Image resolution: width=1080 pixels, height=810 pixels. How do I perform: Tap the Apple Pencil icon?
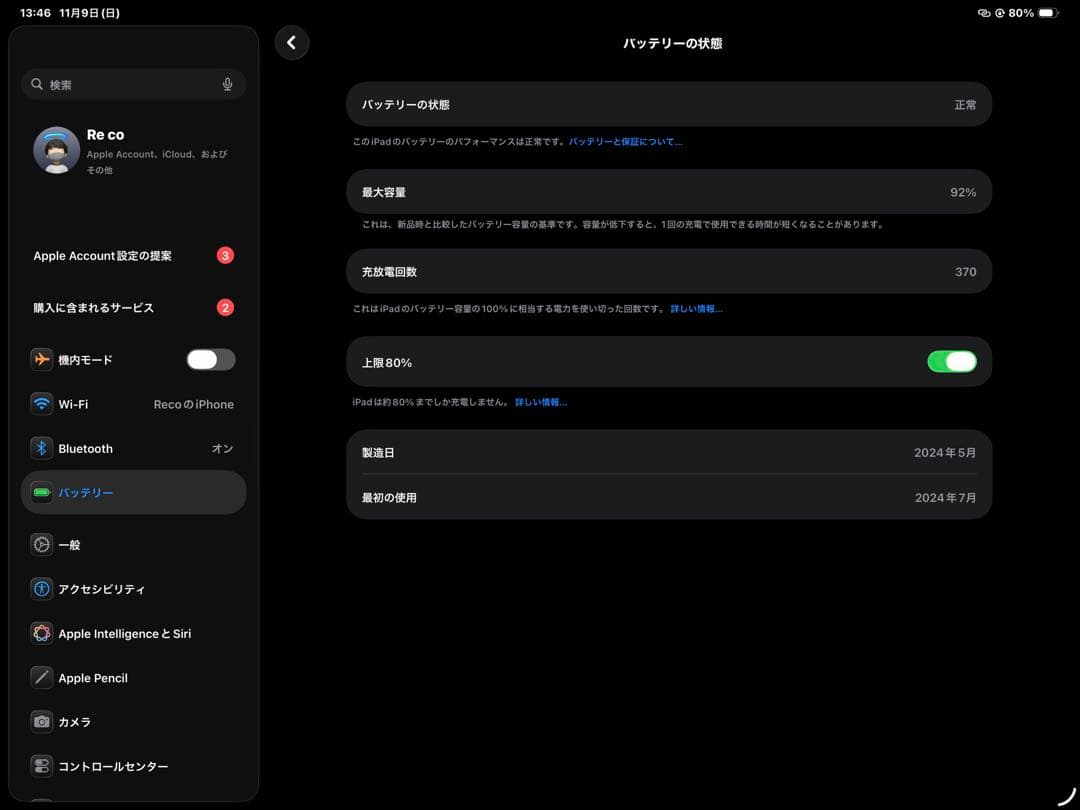pyautogui.click(x=41, y=678)
